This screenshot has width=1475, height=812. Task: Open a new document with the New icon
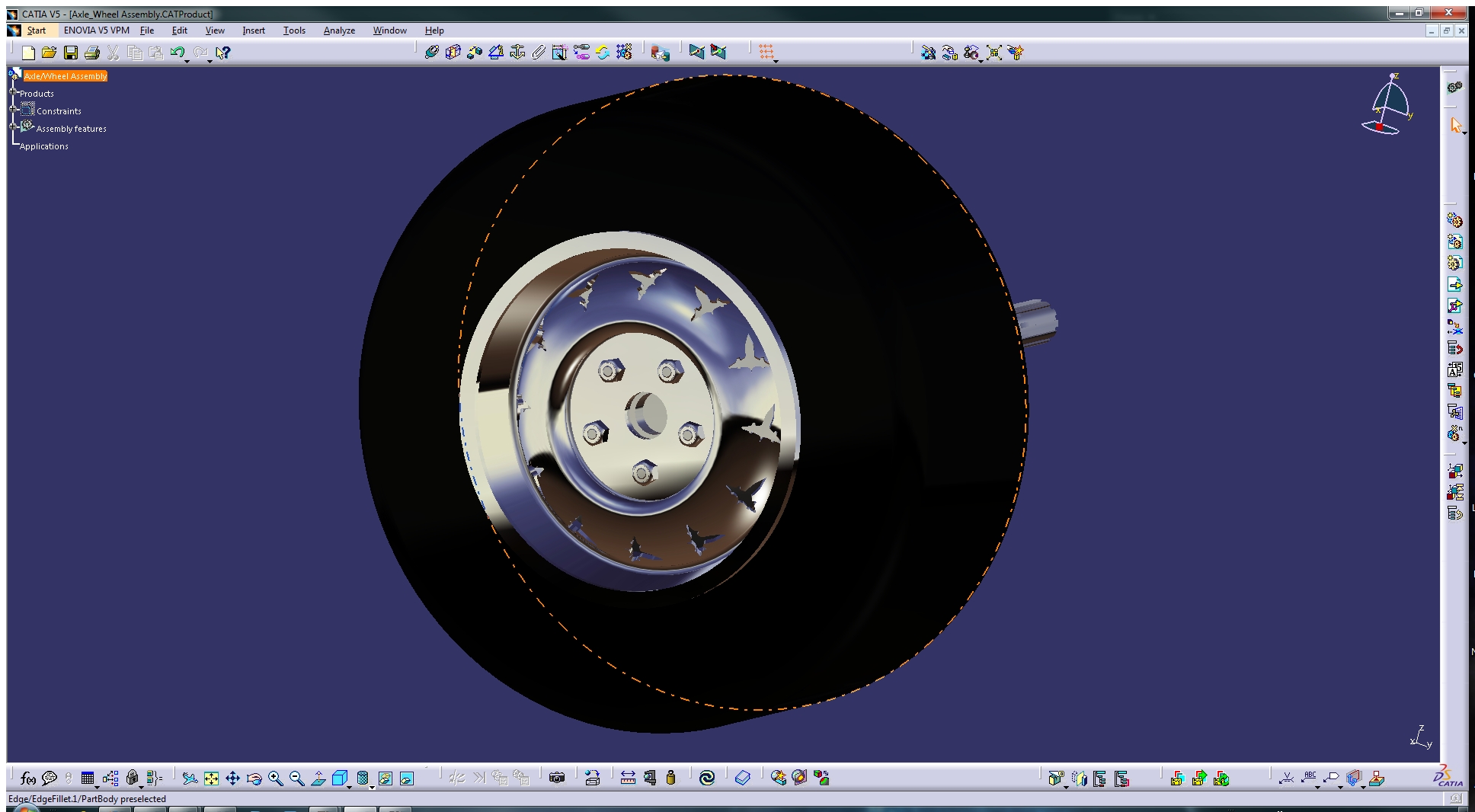29,52
